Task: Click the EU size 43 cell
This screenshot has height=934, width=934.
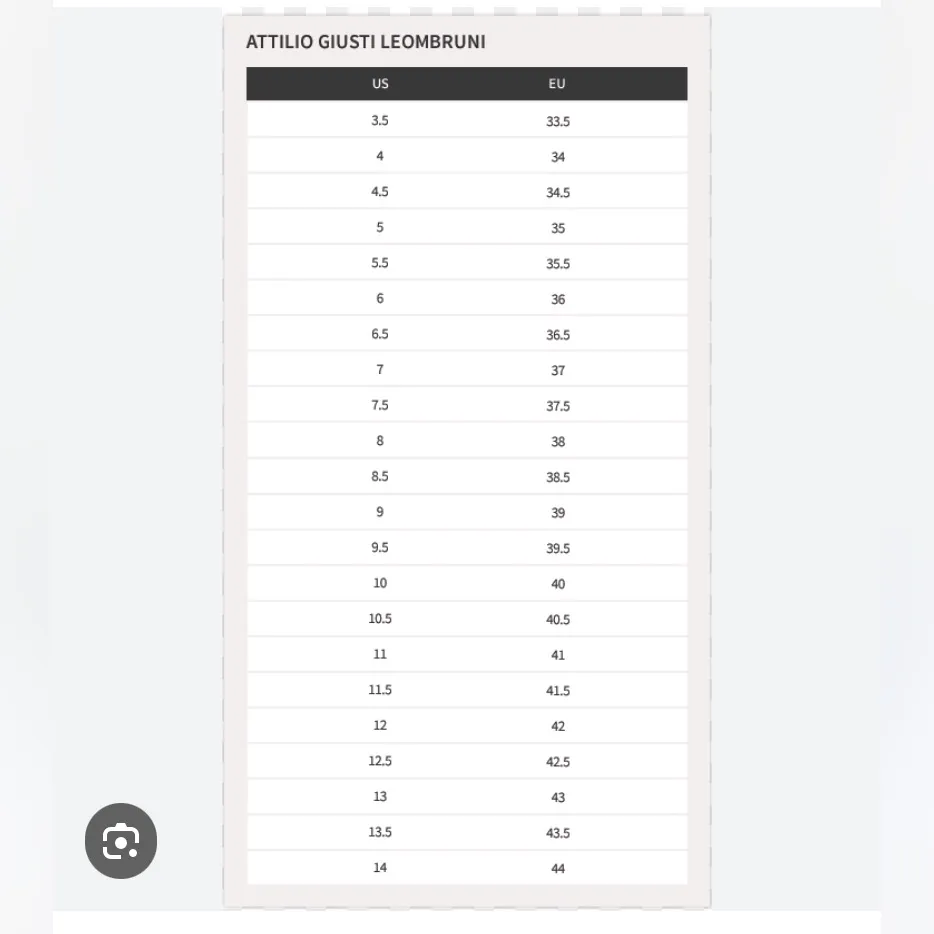Action: click(x=558, y=797)
